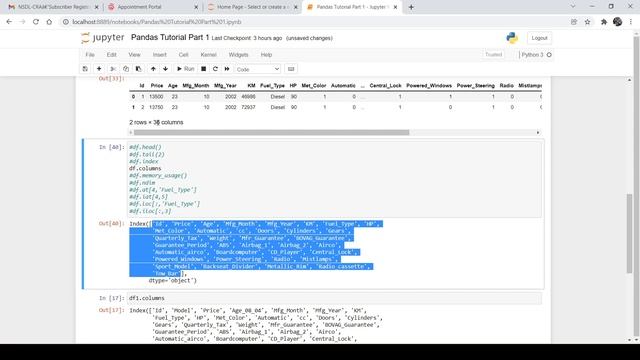Open Chrome three-dot menu

[631, 22]
